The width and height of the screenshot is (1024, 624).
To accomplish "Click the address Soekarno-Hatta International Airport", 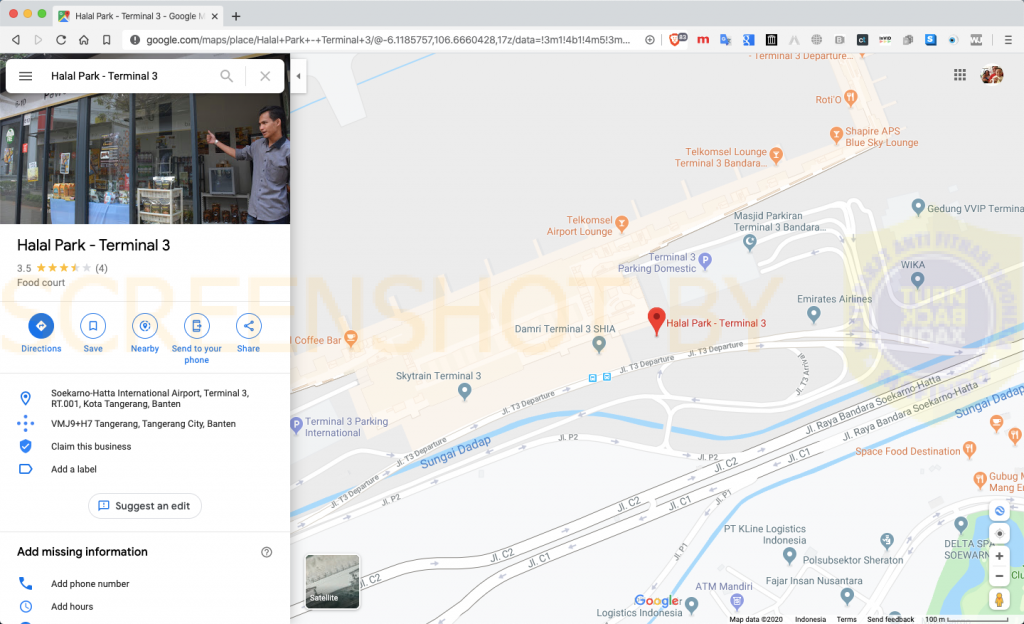I will tap(150, 398).
